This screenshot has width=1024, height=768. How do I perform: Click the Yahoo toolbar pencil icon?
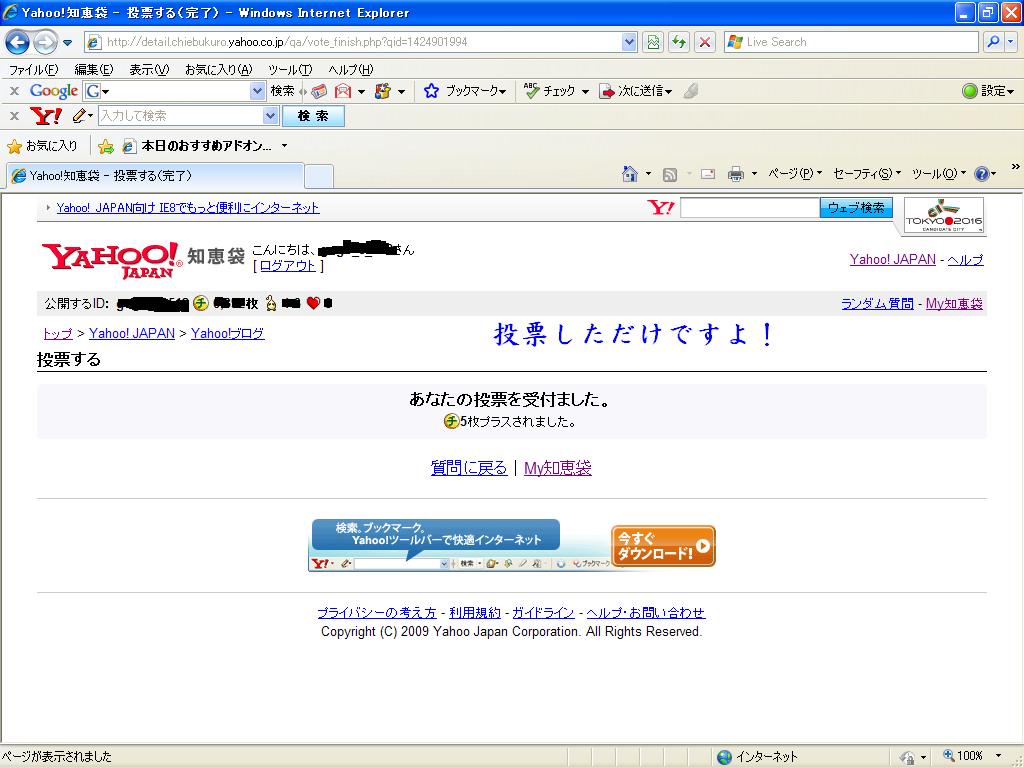click(x=80, y=116)
